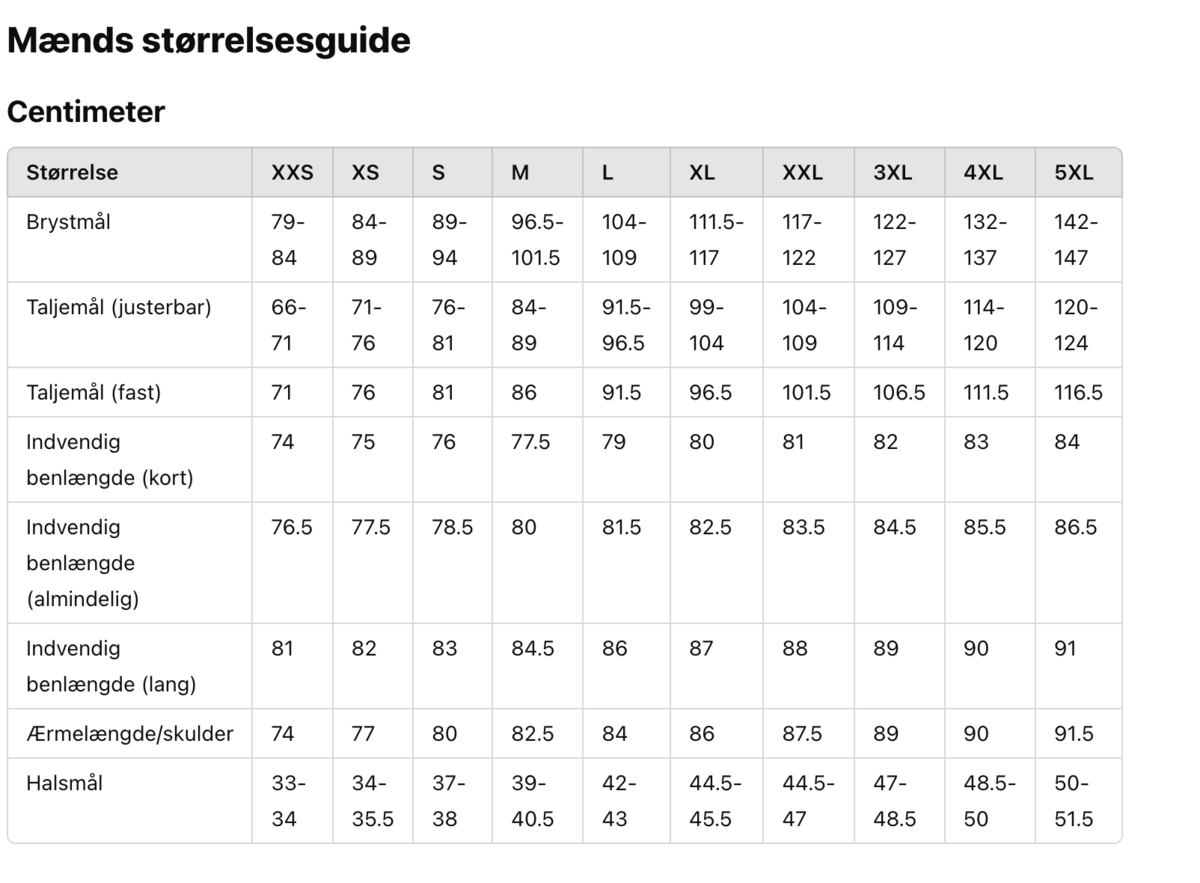Select the M size column header
This screenshot has width=1200, height=883.
[520, 172]
